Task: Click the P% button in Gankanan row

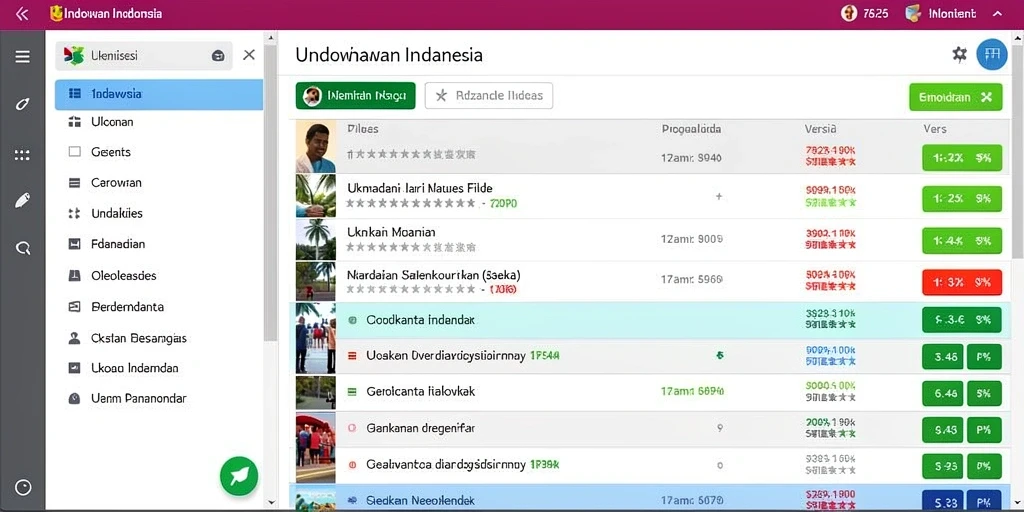Action: point(984,430)
